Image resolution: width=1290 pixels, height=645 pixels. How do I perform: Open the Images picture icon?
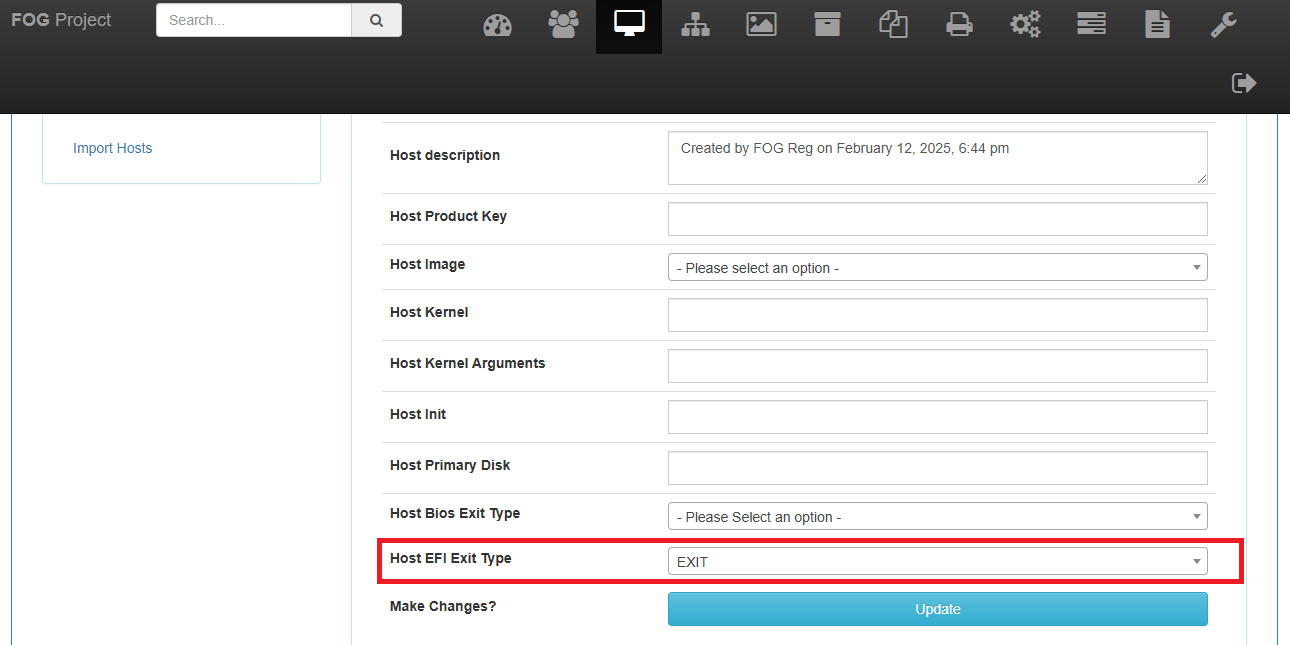coord(761,25)
